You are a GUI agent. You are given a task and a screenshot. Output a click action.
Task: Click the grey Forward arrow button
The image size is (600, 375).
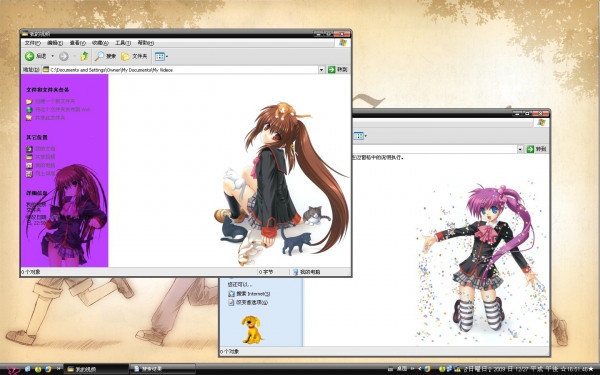point(64,57)
